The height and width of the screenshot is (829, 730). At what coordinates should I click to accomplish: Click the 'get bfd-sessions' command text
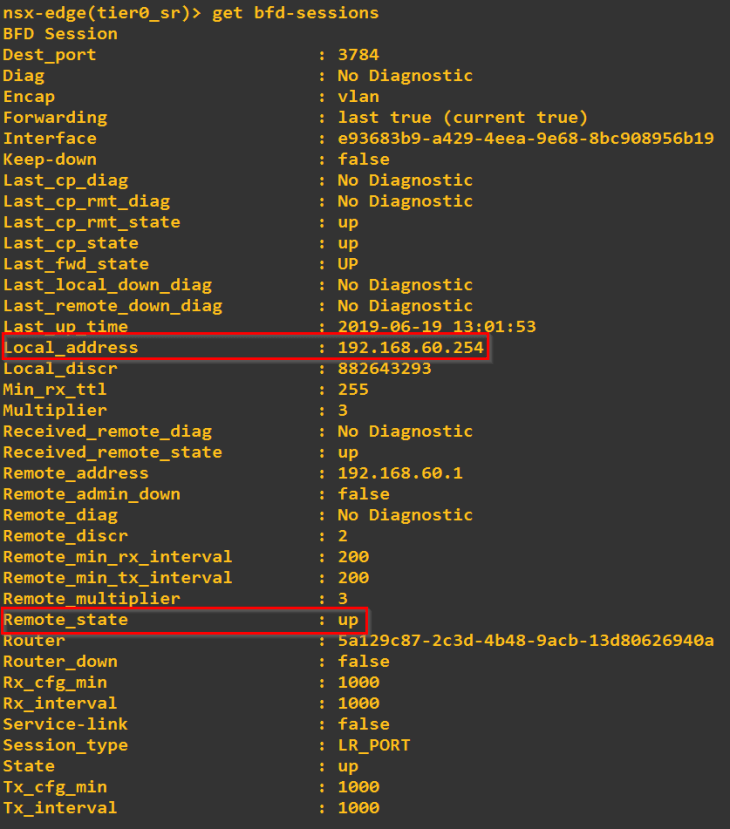[x=295, y=12]
